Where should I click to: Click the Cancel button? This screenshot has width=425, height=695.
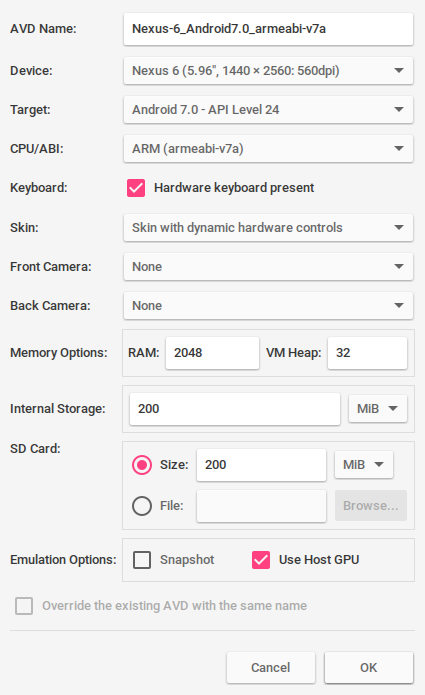[x=271, y=668]
